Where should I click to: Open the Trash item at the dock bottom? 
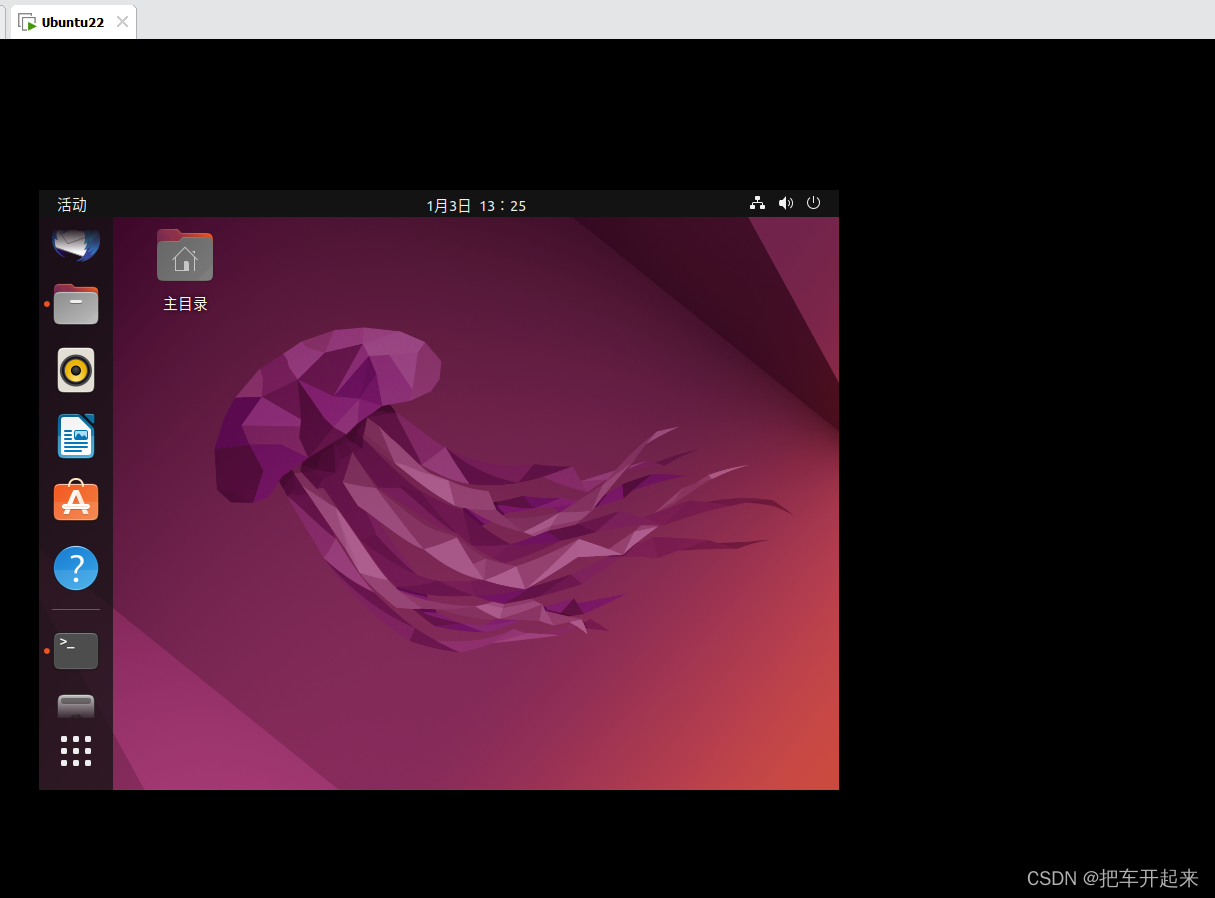click(76, 706)
